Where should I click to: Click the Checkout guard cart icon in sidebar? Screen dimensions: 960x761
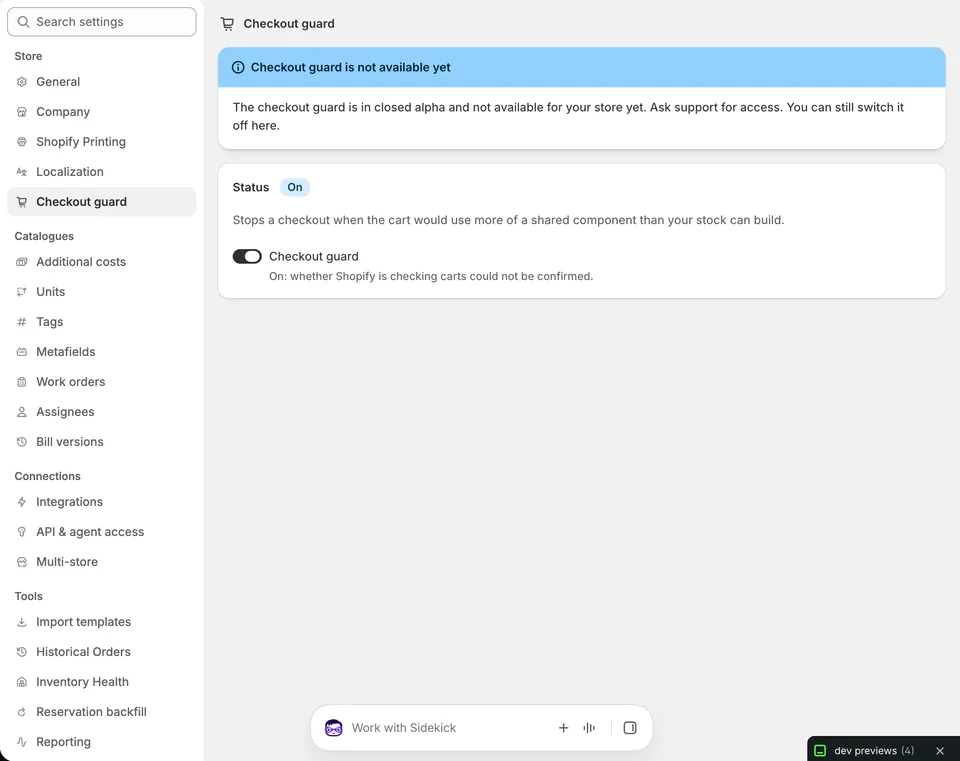tap(22, 201)
